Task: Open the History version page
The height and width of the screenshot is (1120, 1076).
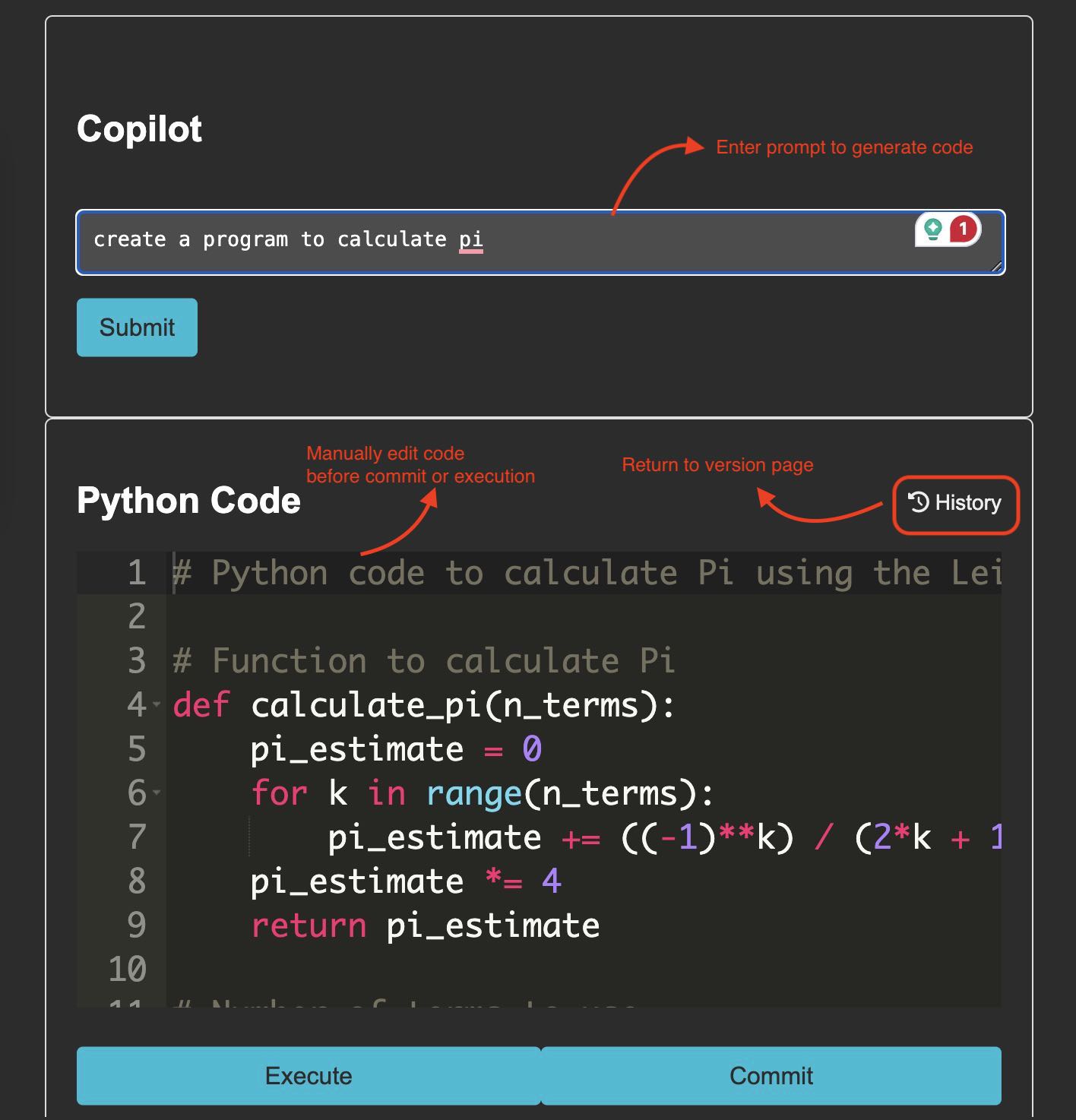Action: tap(955, 503)
